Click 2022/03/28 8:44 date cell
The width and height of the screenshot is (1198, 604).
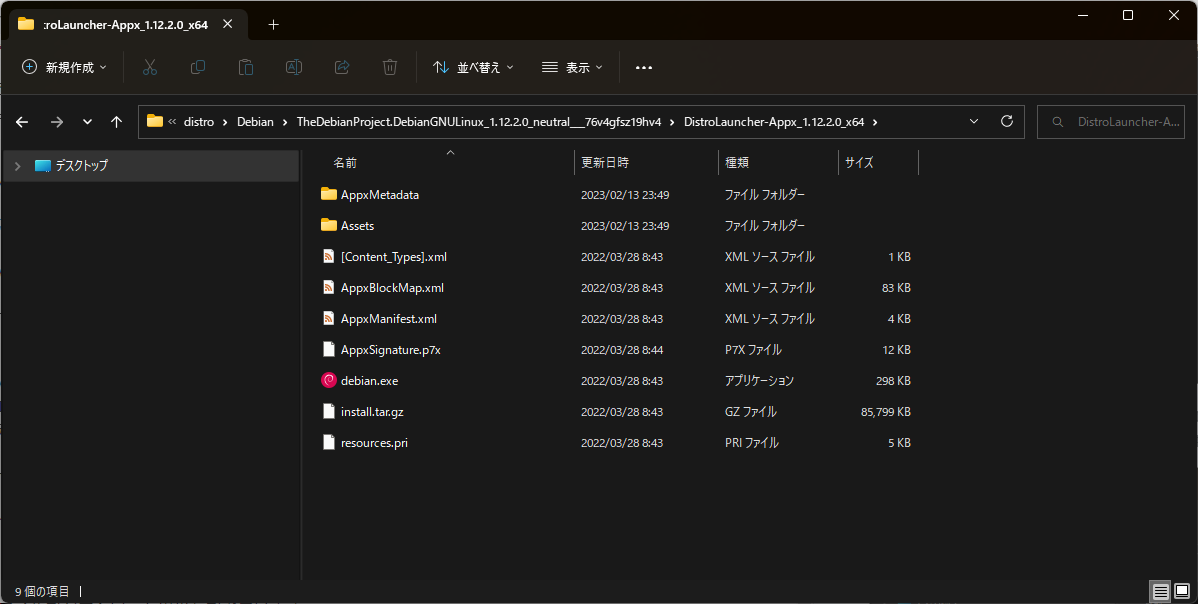coord(622,350)
